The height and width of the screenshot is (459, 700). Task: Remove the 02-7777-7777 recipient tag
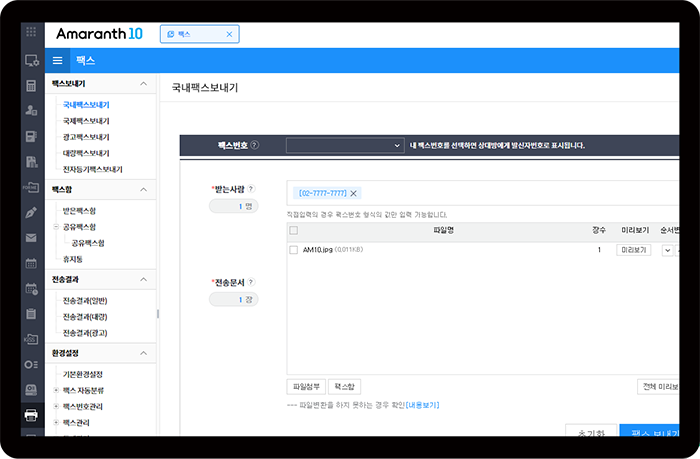(x=354, y=193)
